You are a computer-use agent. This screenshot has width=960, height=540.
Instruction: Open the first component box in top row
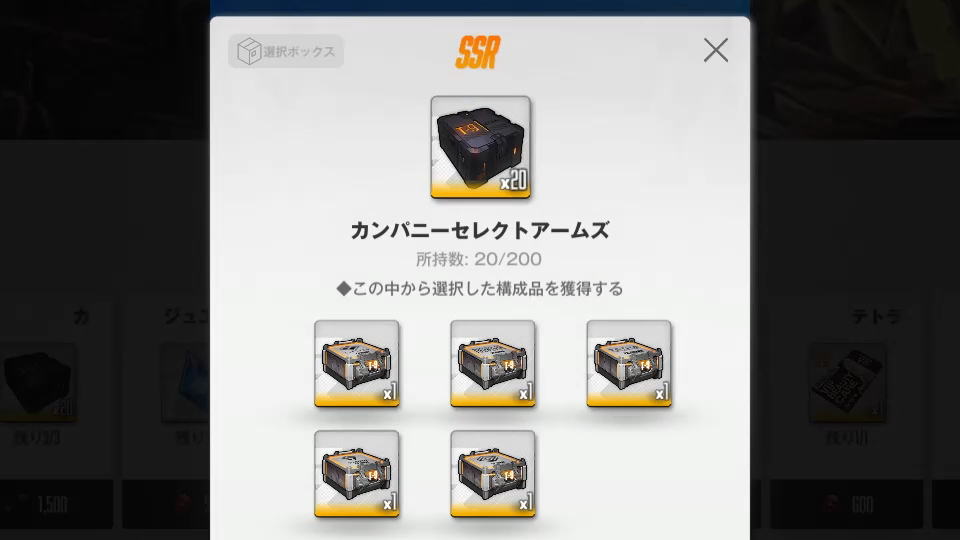[357, 364]
